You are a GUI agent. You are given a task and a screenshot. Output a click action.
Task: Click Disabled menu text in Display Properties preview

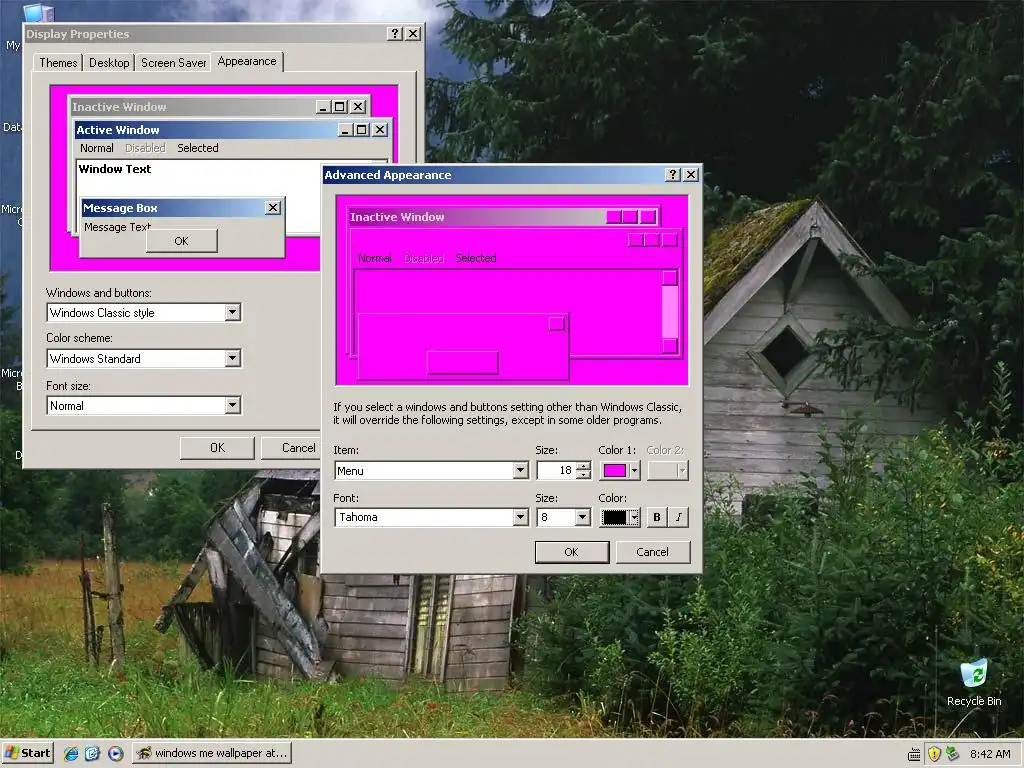(145, 148)
